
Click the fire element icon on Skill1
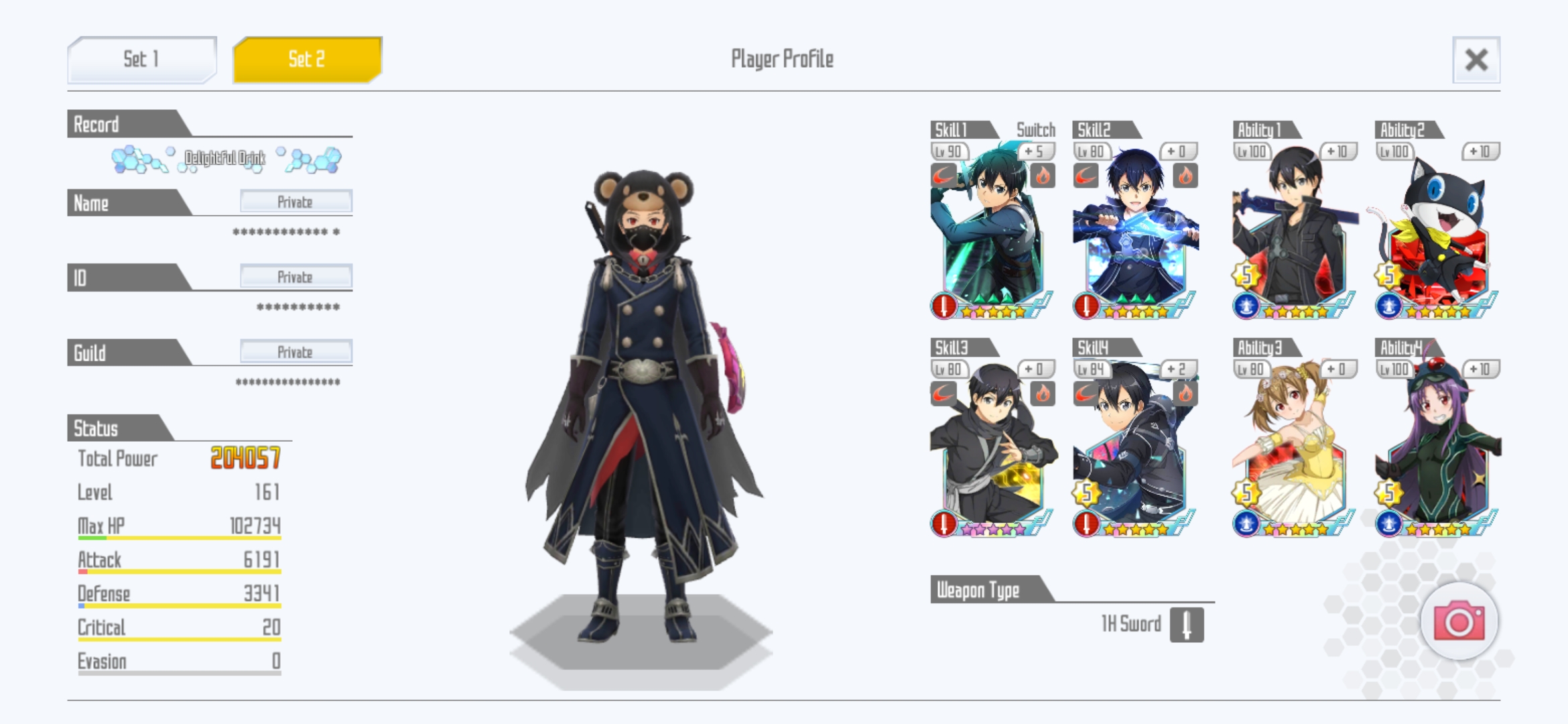[x=1043, y=176]
